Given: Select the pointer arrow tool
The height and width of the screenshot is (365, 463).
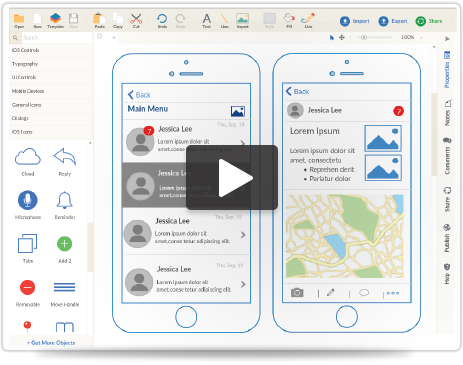Looking at the screenshot, I should point(332,37).
